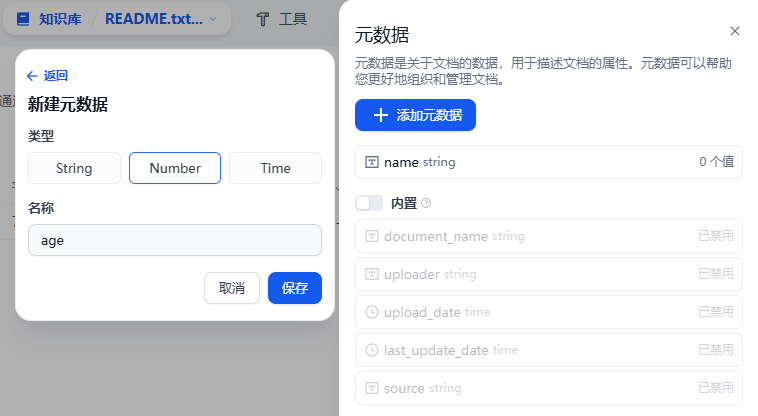Click the tools hammer icon
Screen dimensions: 758x416
coord(263,19)
